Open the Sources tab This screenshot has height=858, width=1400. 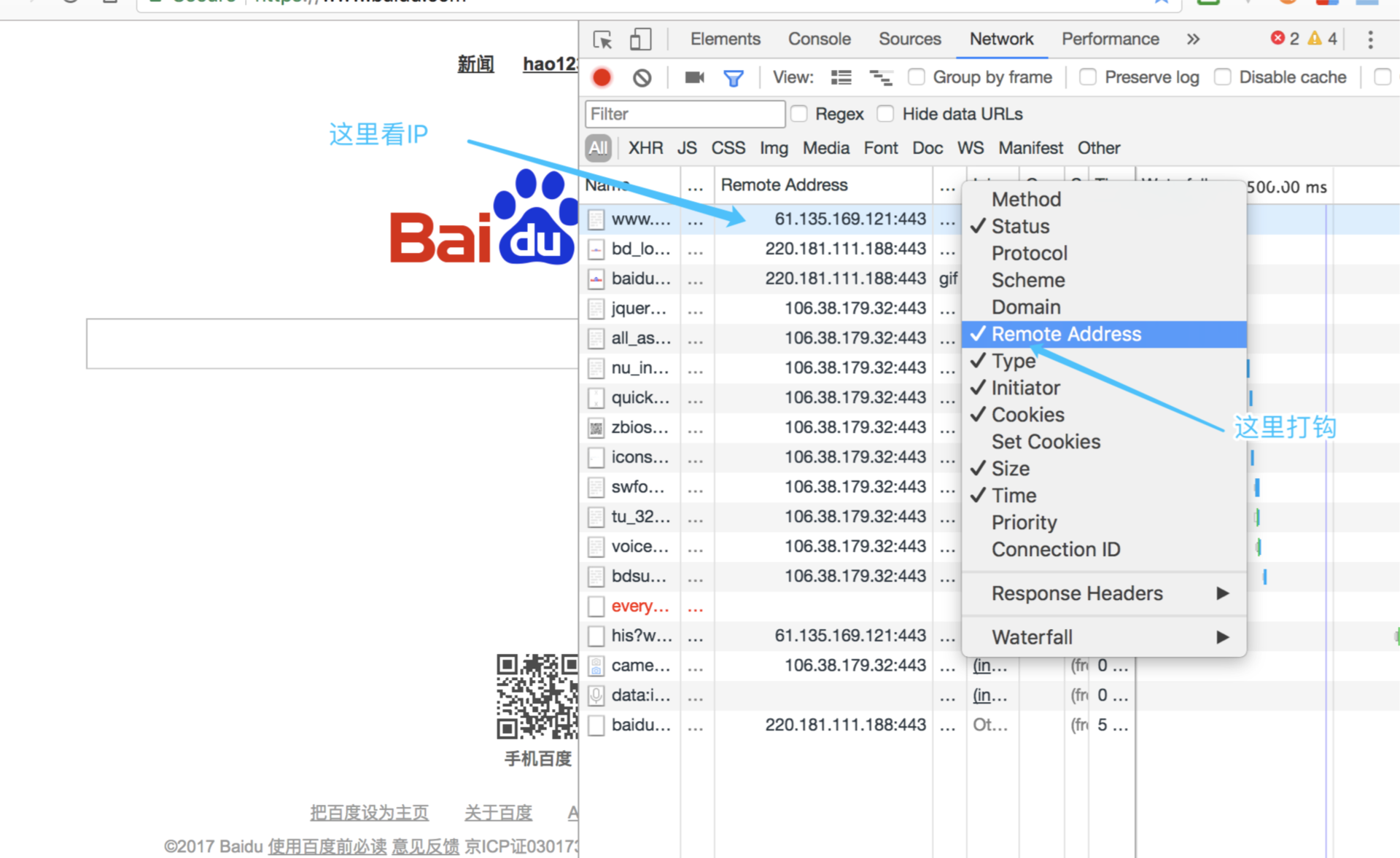pyautogui.click(x=909, y=39)
